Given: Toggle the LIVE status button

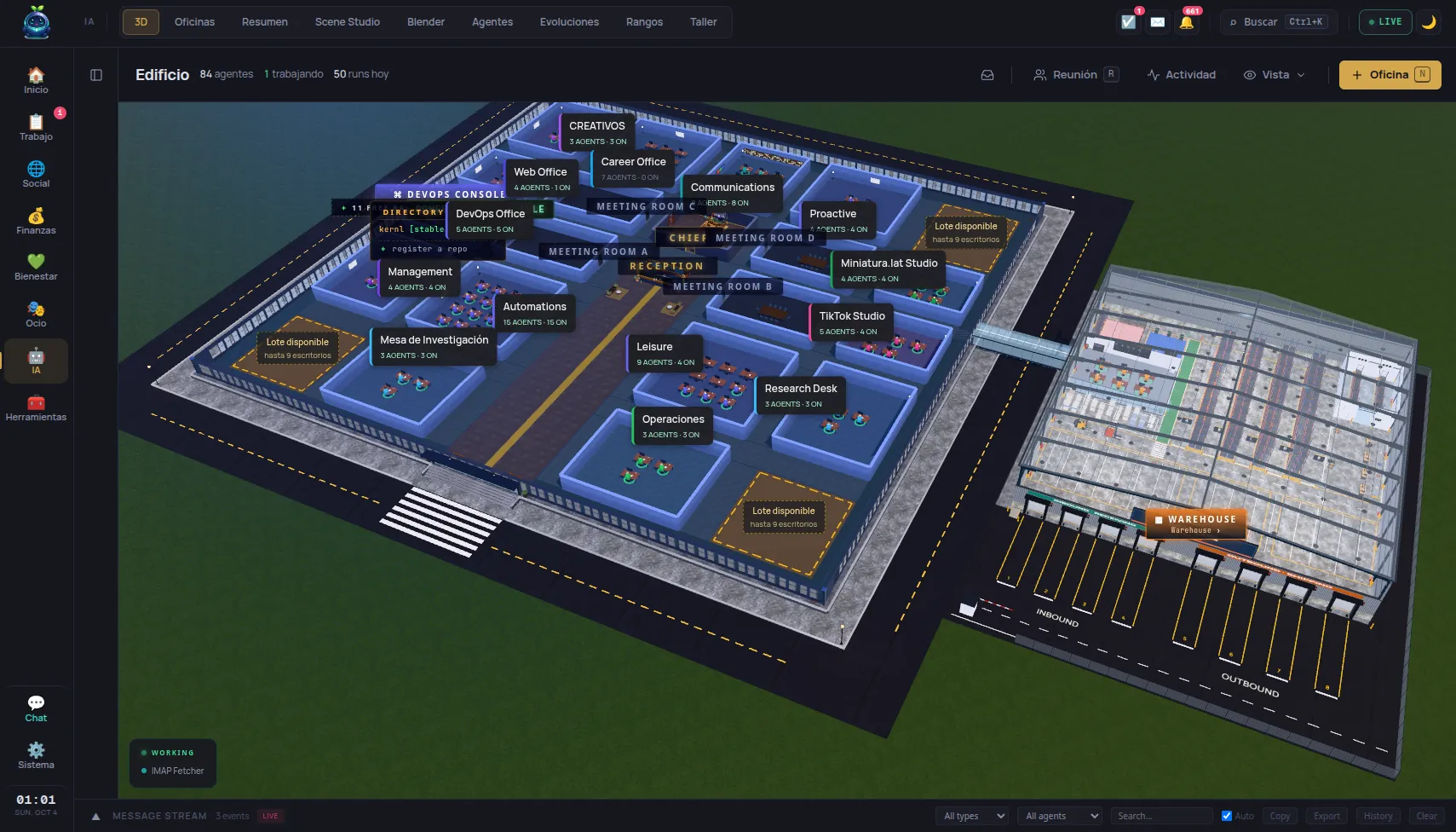Looking at the screenshot, I should 1385,22.
